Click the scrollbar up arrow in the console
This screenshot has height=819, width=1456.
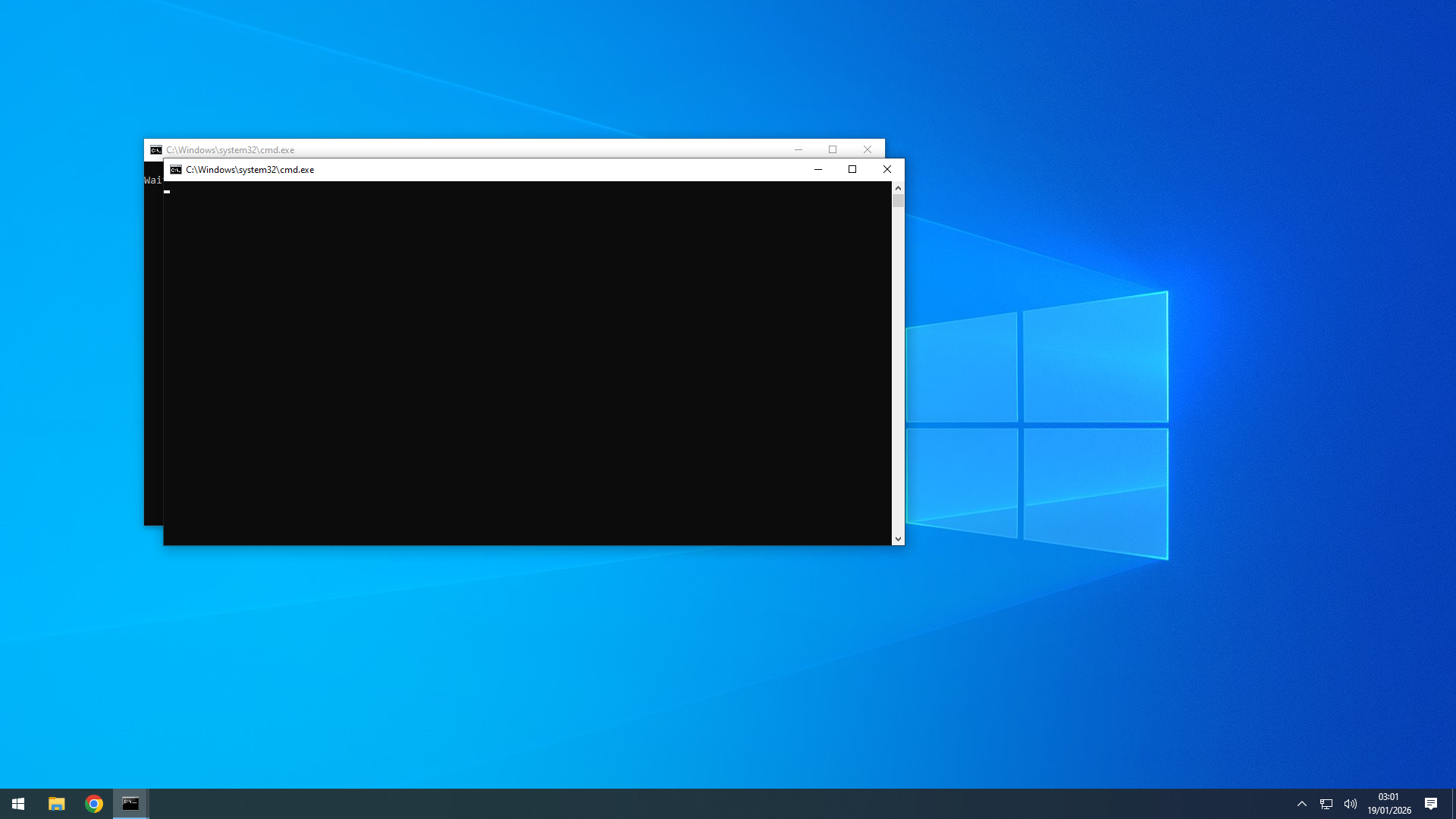(x=898, y=188)
